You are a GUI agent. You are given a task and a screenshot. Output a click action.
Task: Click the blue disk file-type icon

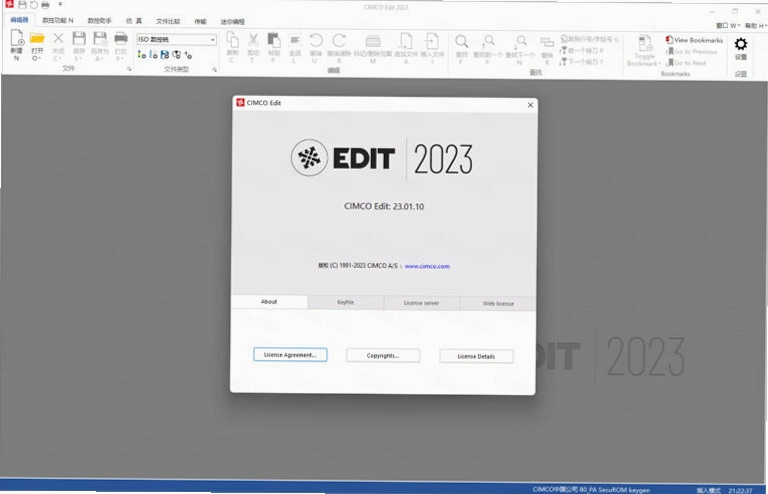165,54
